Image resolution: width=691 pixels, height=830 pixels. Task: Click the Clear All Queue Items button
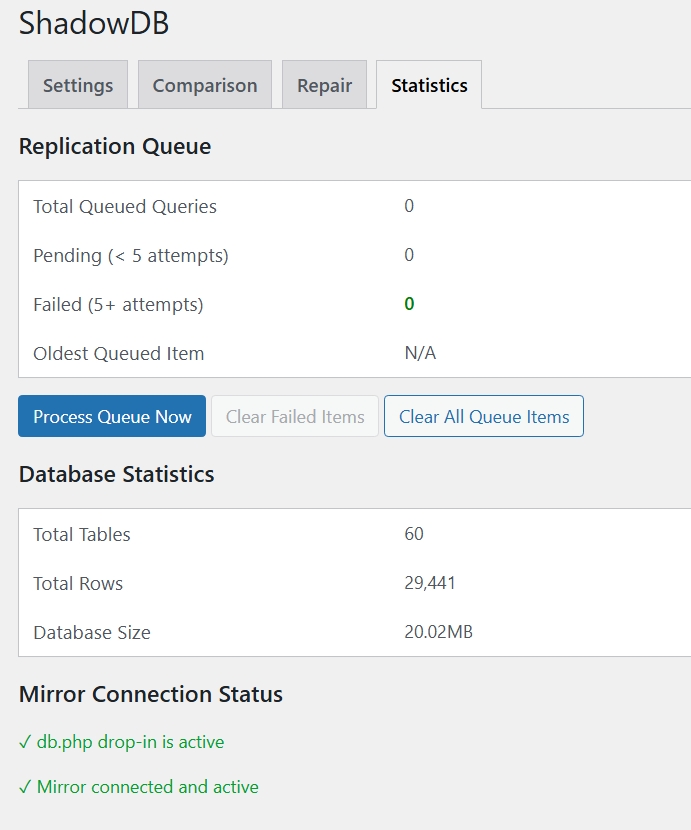click(x=484, y=417)
